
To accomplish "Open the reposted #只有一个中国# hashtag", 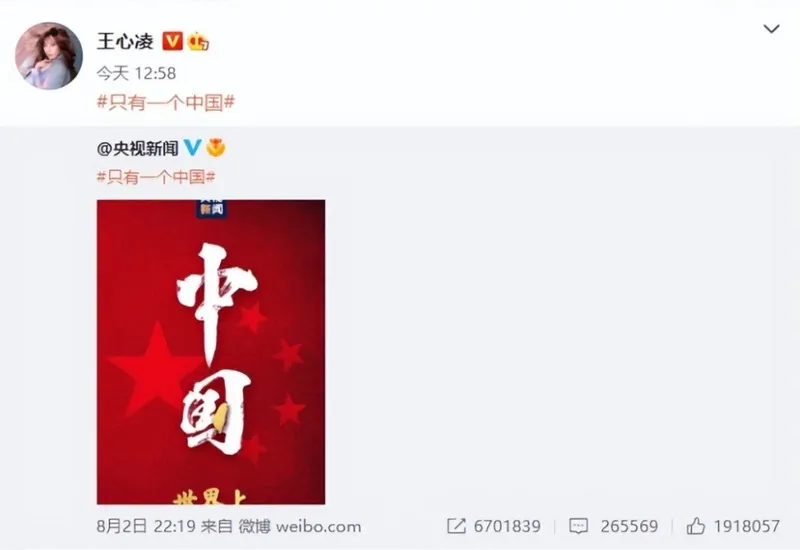I will (x=156, y=177).
